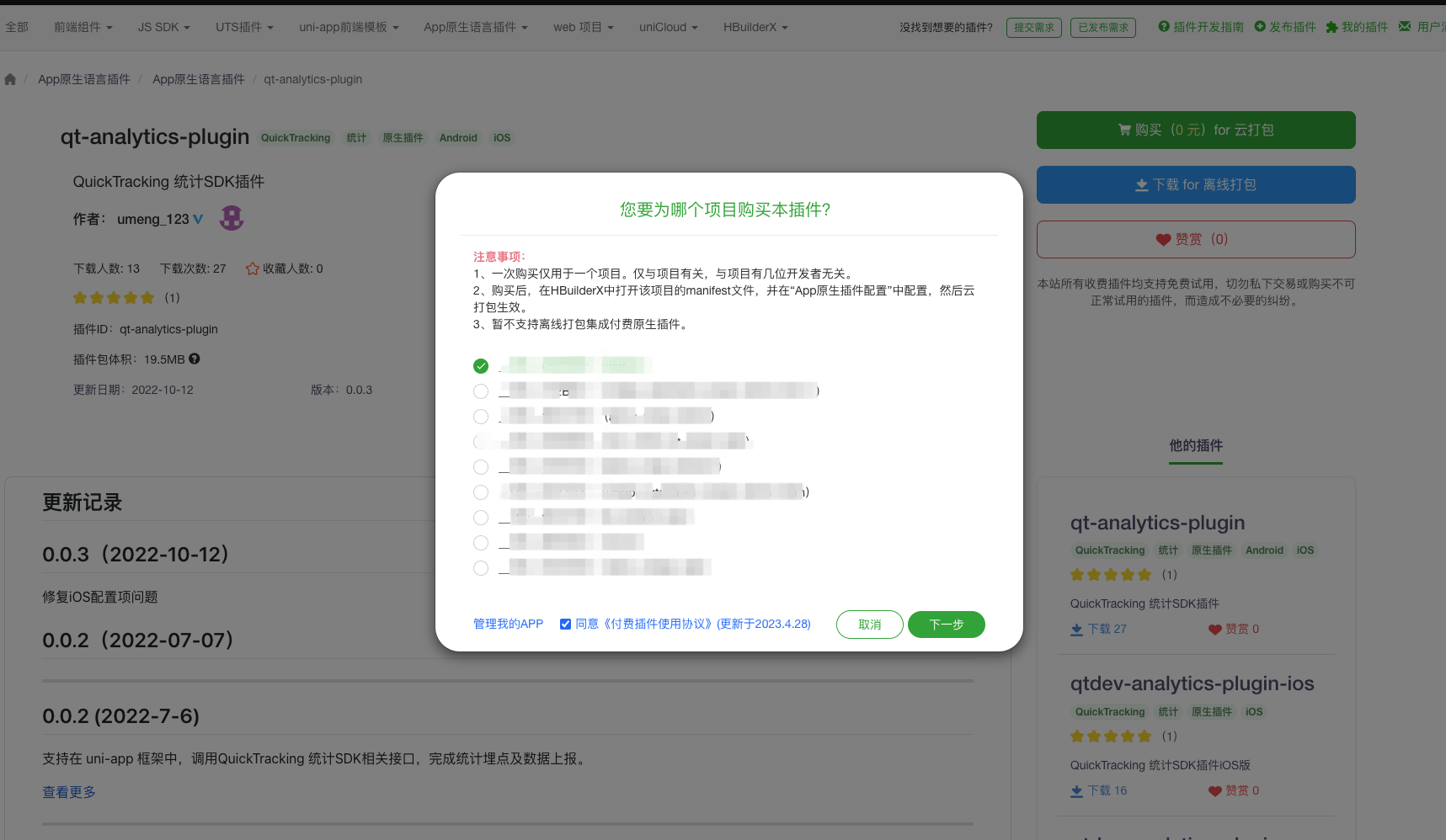Click the star rating in qtdev-analytics-plugin-ios card

click(x=1111, y=736)
